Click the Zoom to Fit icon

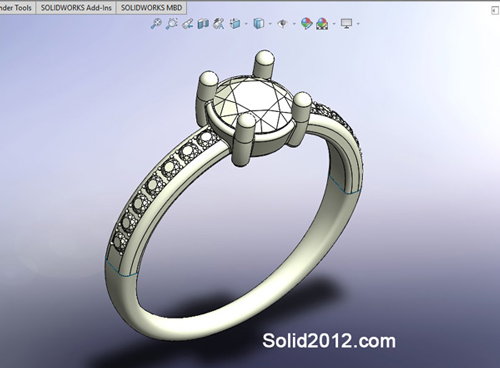tap(156, 24)
